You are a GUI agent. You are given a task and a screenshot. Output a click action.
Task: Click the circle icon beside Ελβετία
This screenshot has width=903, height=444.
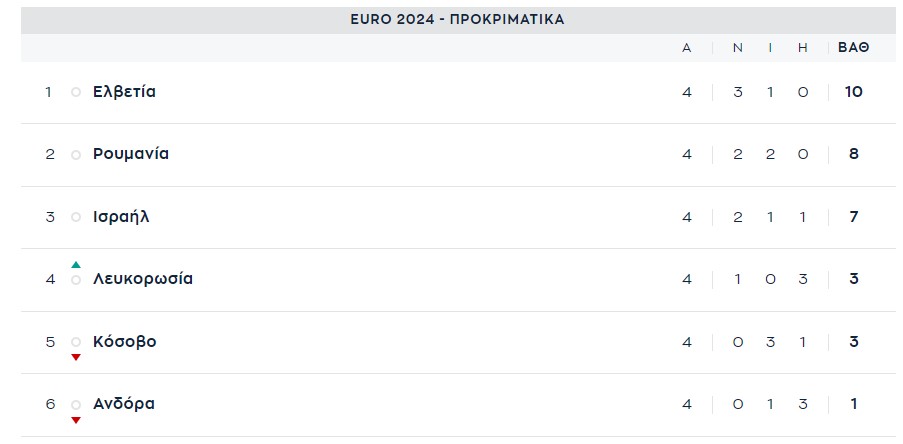[76, 92]
